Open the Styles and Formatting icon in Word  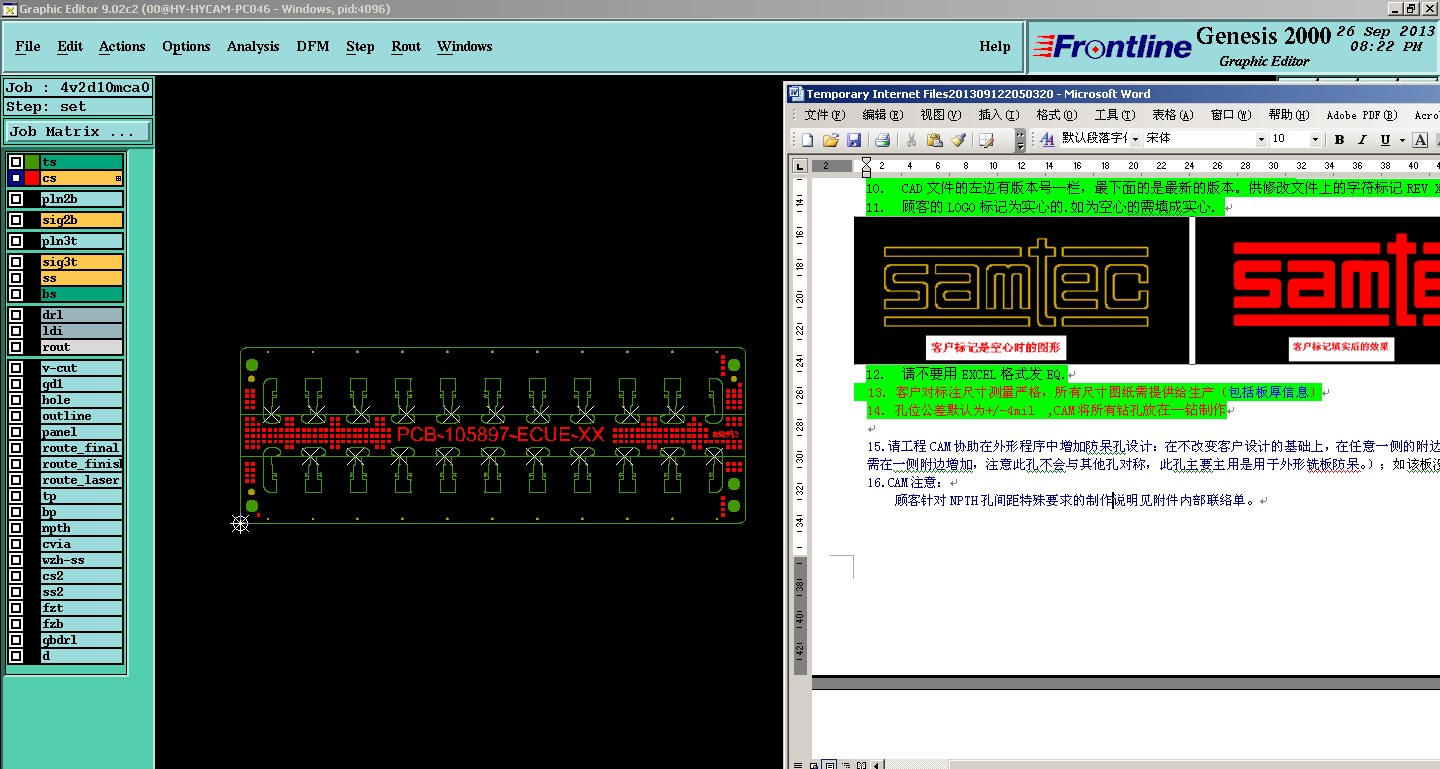1047,140
